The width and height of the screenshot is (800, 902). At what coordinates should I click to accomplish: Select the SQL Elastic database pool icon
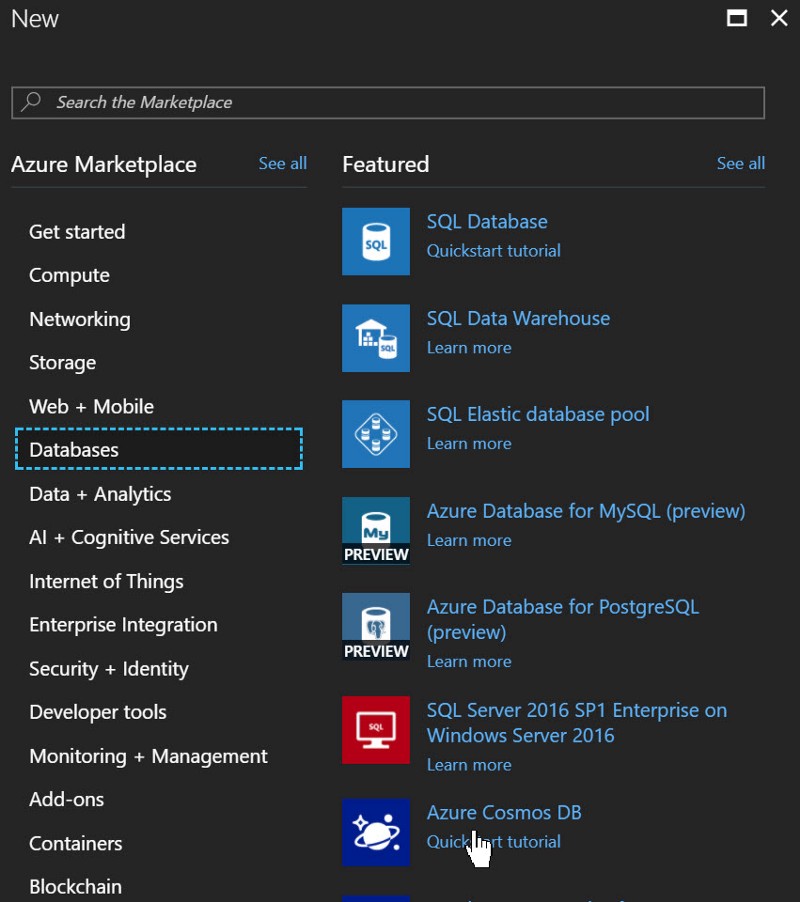coord(376,434)
